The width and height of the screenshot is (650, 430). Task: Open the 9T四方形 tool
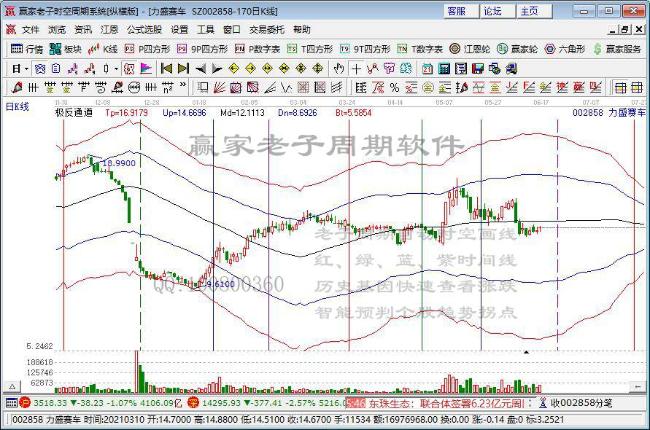pos(365,49)
